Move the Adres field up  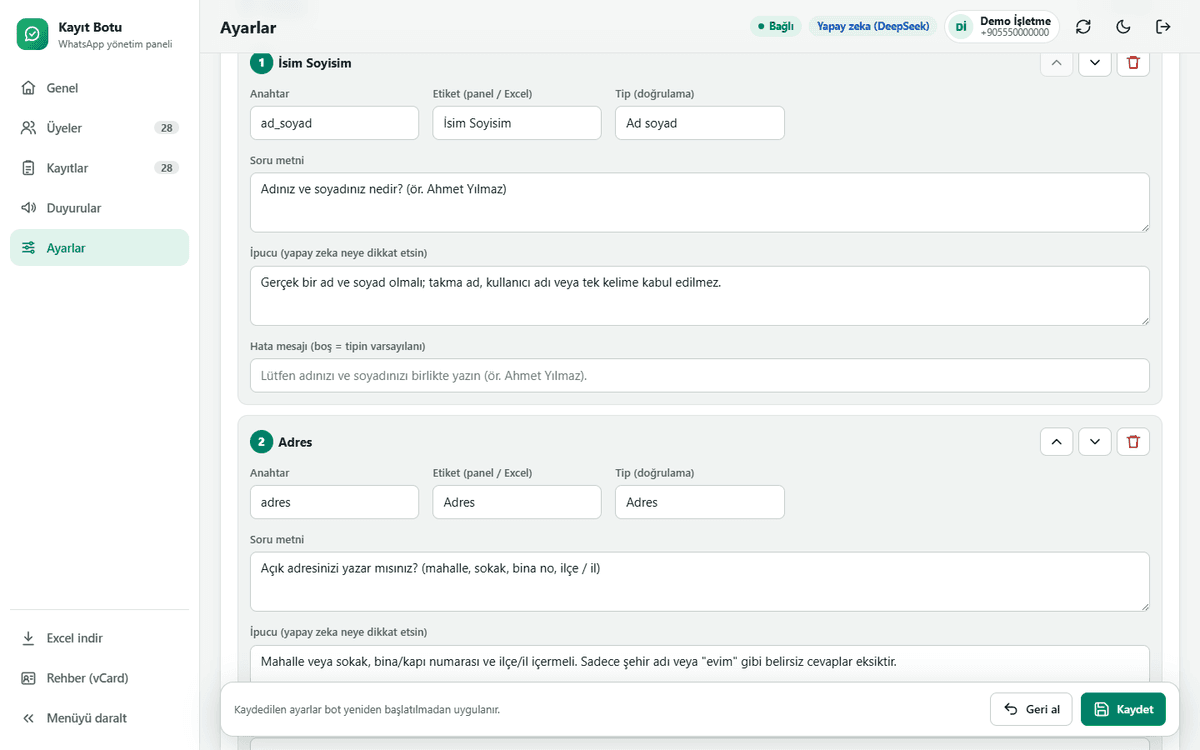[x=1056, y=441]
